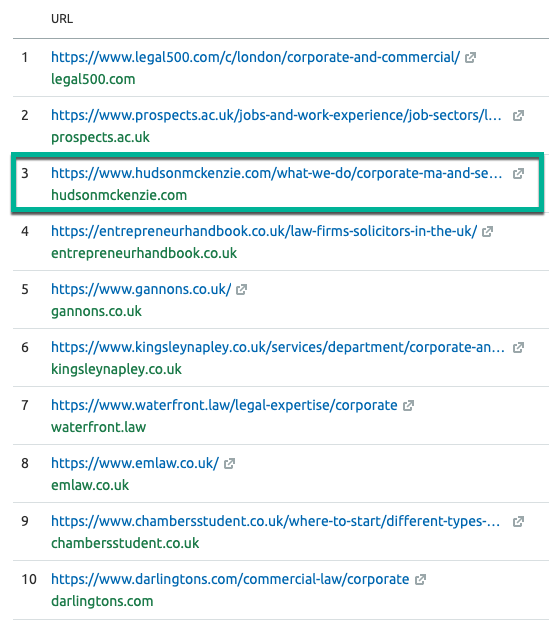Viewport: 549px width, 629px height.
Task: Open the legal500.com corporate-and-commercial URL
Action: pyautogui.click(x=255, y=57)
